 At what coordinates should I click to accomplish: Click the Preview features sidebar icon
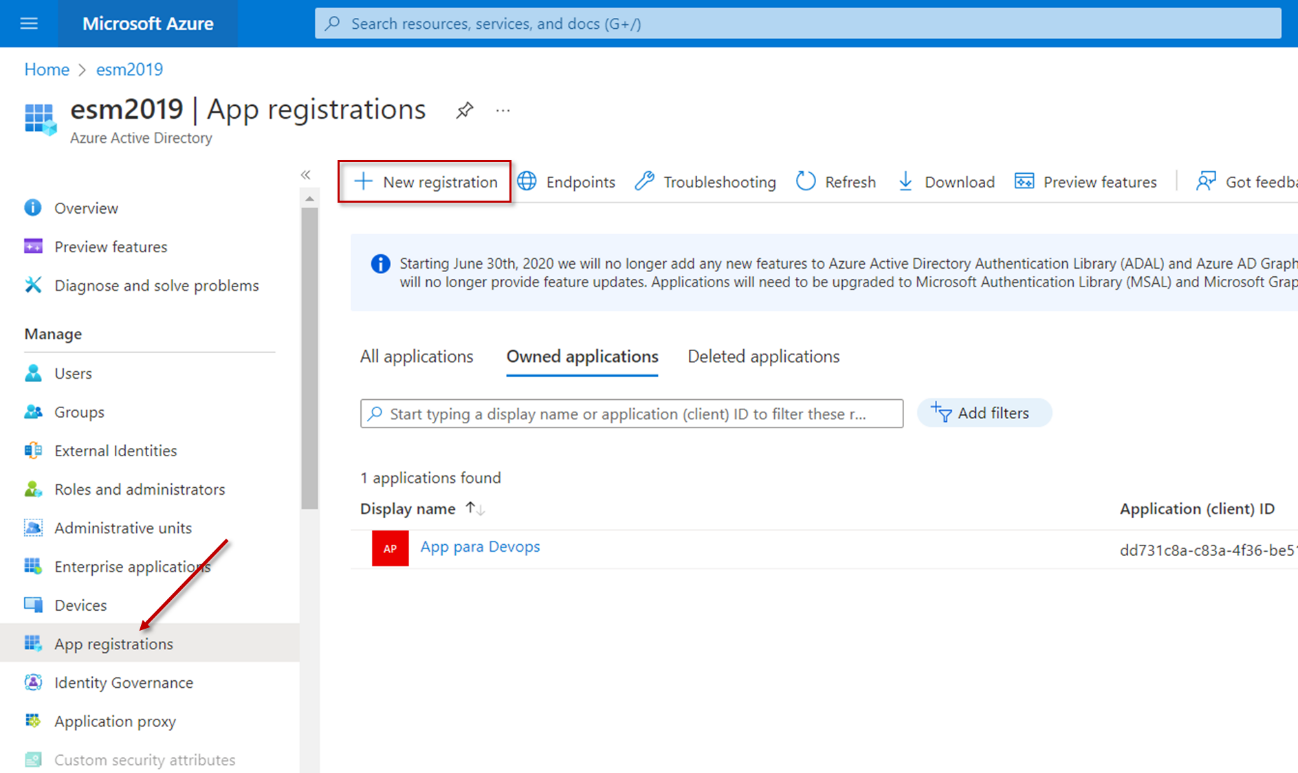(33, 247)
